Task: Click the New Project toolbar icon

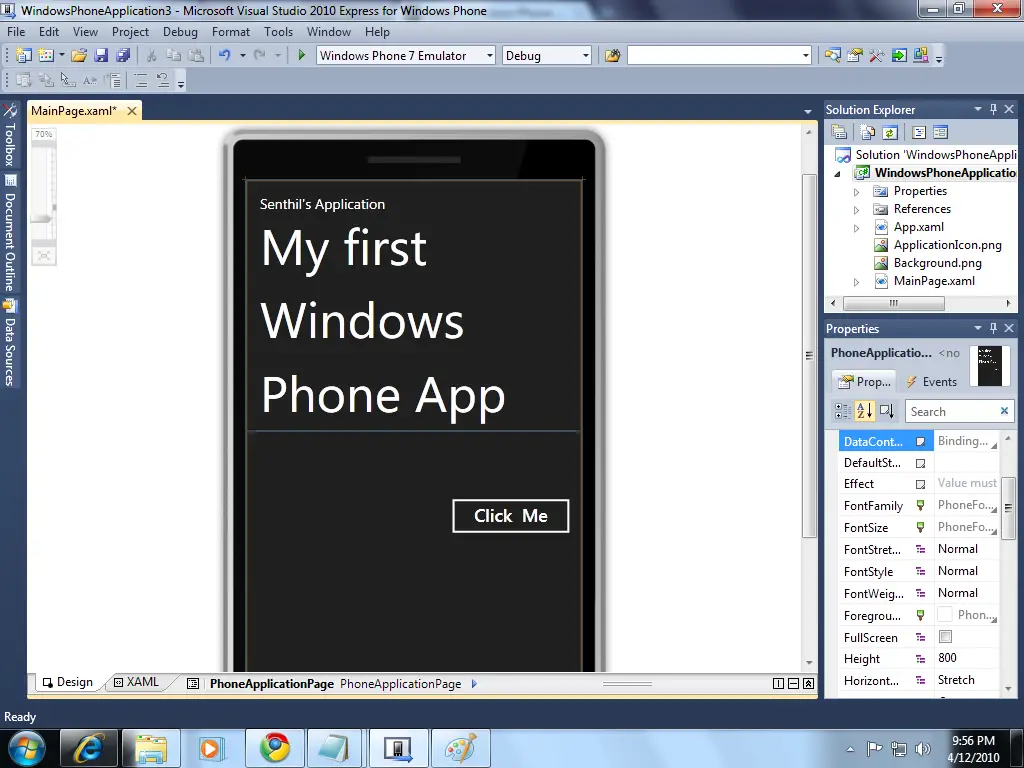Action: coord(24,56)
